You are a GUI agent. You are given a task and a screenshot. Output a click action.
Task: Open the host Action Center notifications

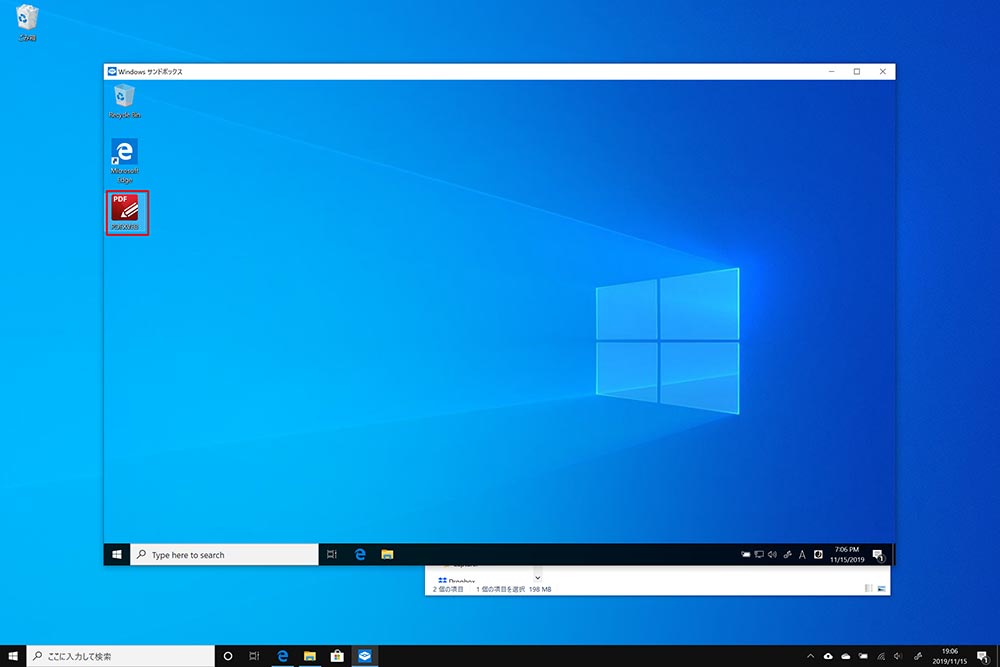coord(983,656)
